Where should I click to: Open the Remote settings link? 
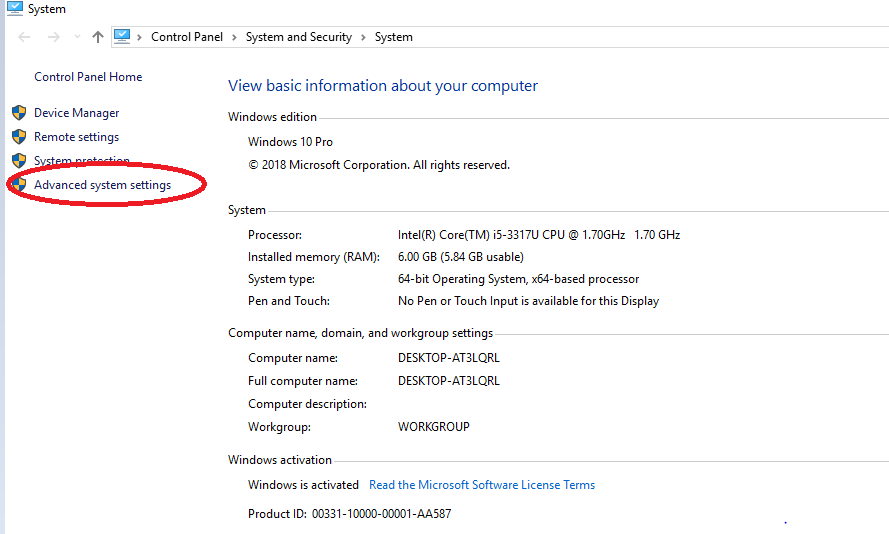tap(77, 137)
